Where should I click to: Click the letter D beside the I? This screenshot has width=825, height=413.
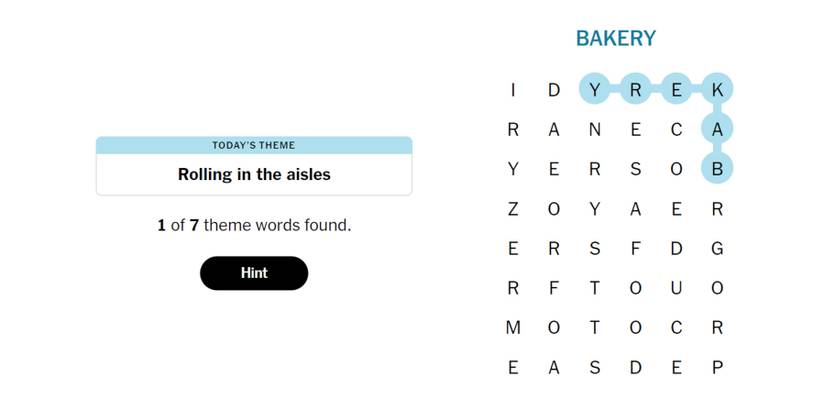(x=554, y=90)
